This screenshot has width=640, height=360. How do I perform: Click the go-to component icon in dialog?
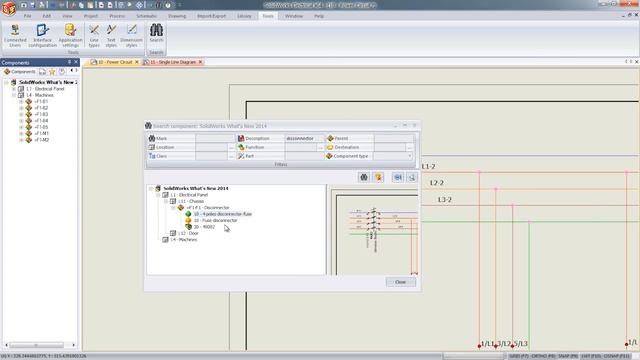tap(398, 177)
